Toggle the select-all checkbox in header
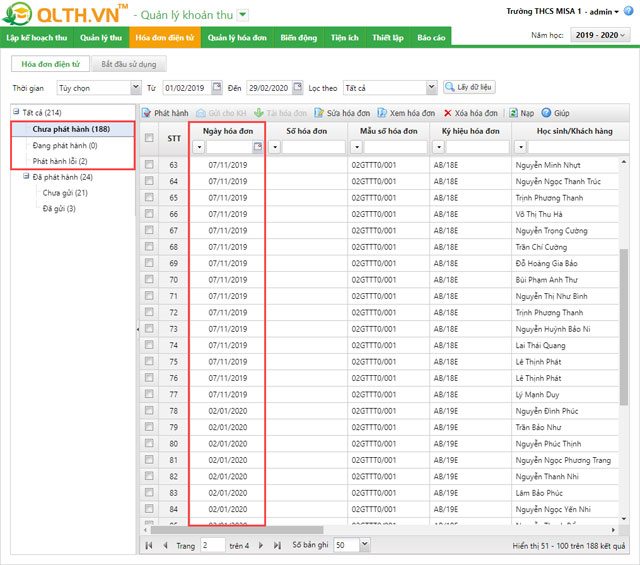The width and height of the screenshot is (640, 565). pyautogui.click(x=149, y=137)
